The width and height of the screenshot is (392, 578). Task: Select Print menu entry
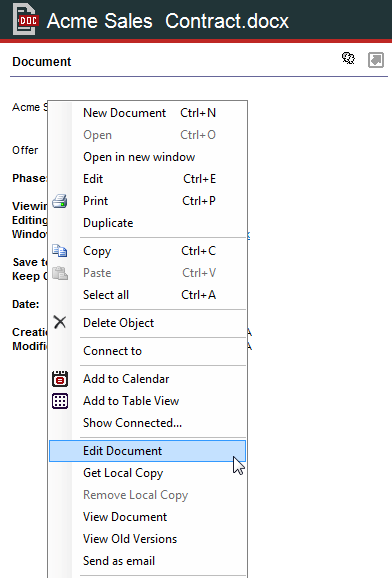148,201
